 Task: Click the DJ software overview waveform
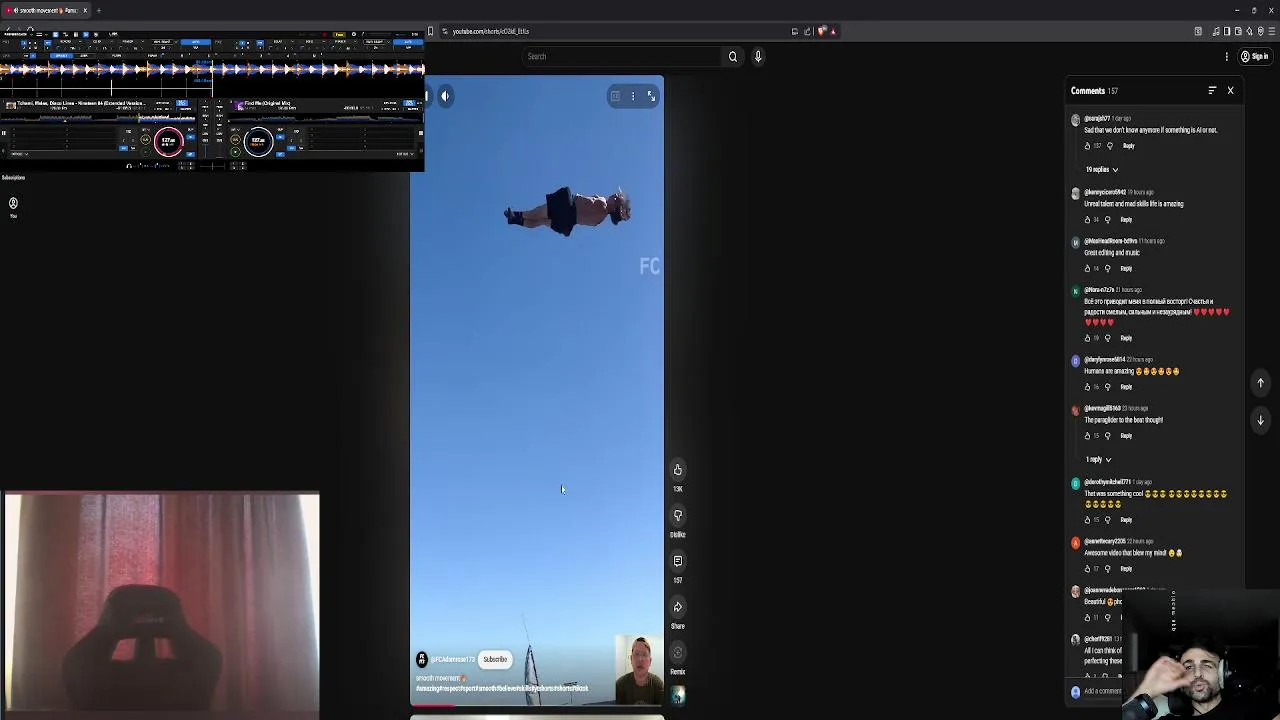(212, 69)
